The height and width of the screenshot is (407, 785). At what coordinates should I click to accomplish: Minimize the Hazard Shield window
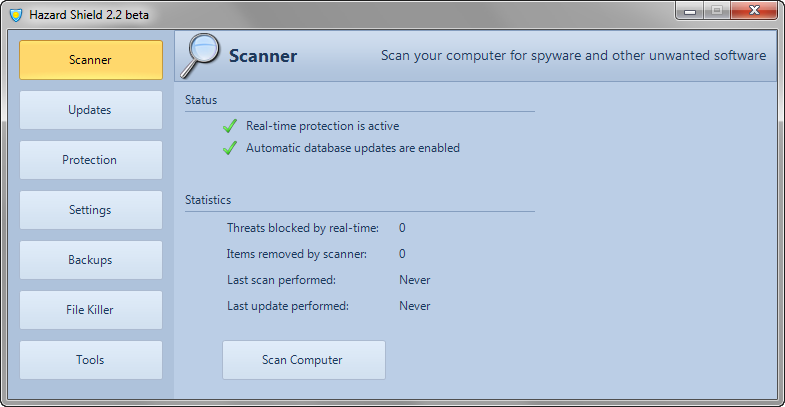[690, 11]
